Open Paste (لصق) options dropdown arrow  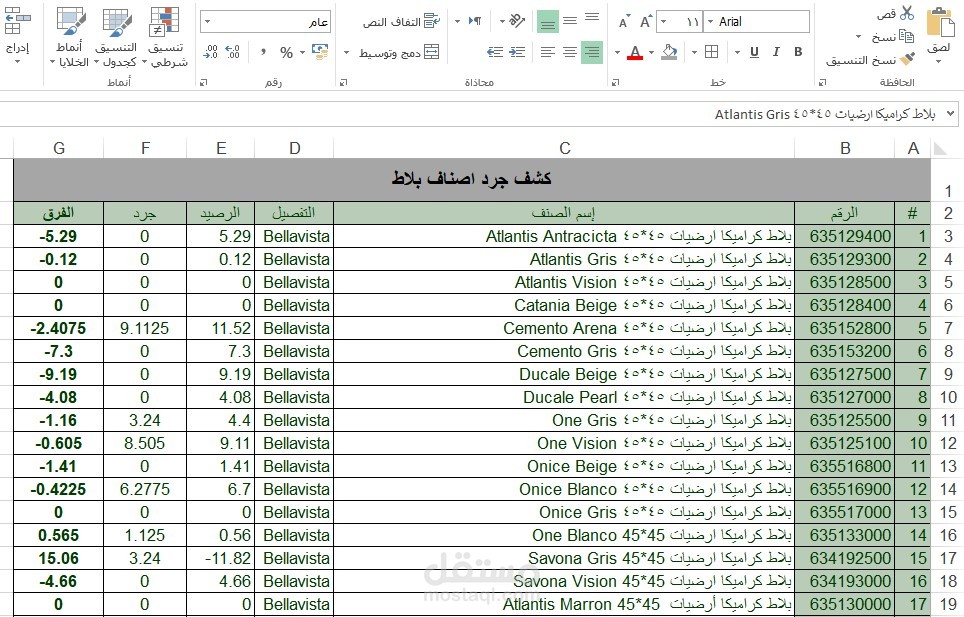click(939, 61)
